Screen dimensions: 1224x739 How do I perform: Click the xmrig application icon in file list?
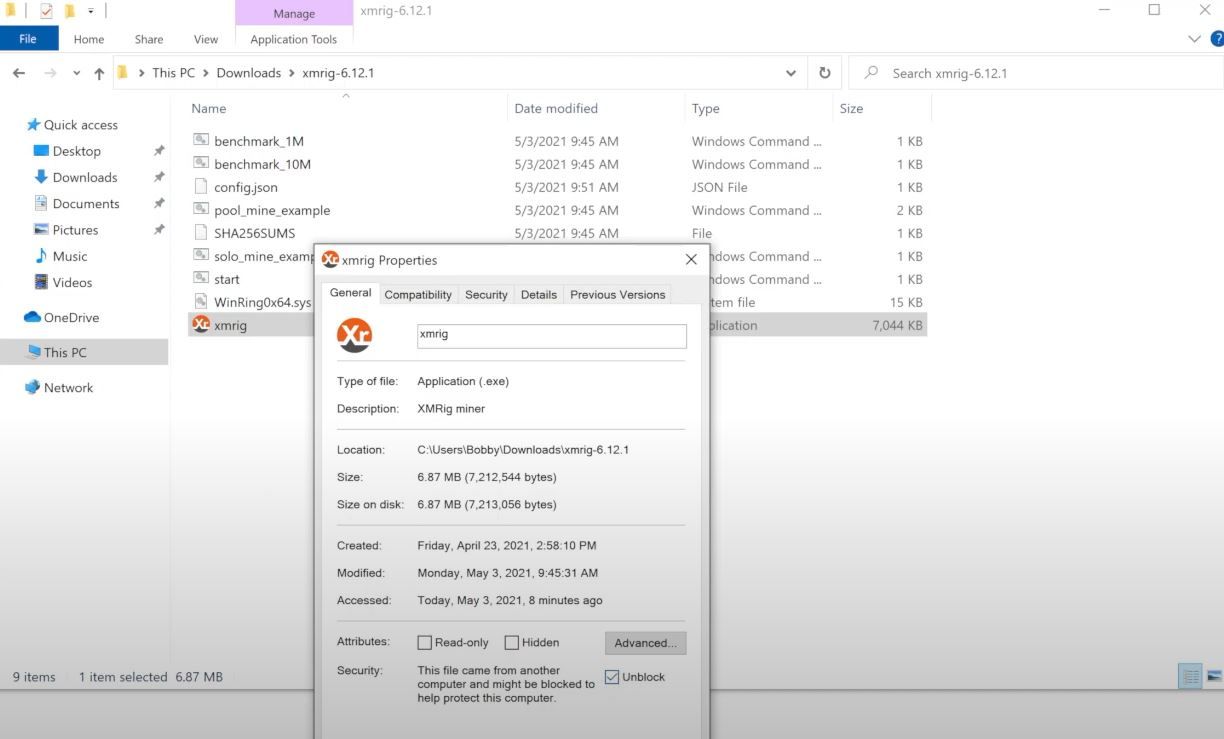coord(201,325)
